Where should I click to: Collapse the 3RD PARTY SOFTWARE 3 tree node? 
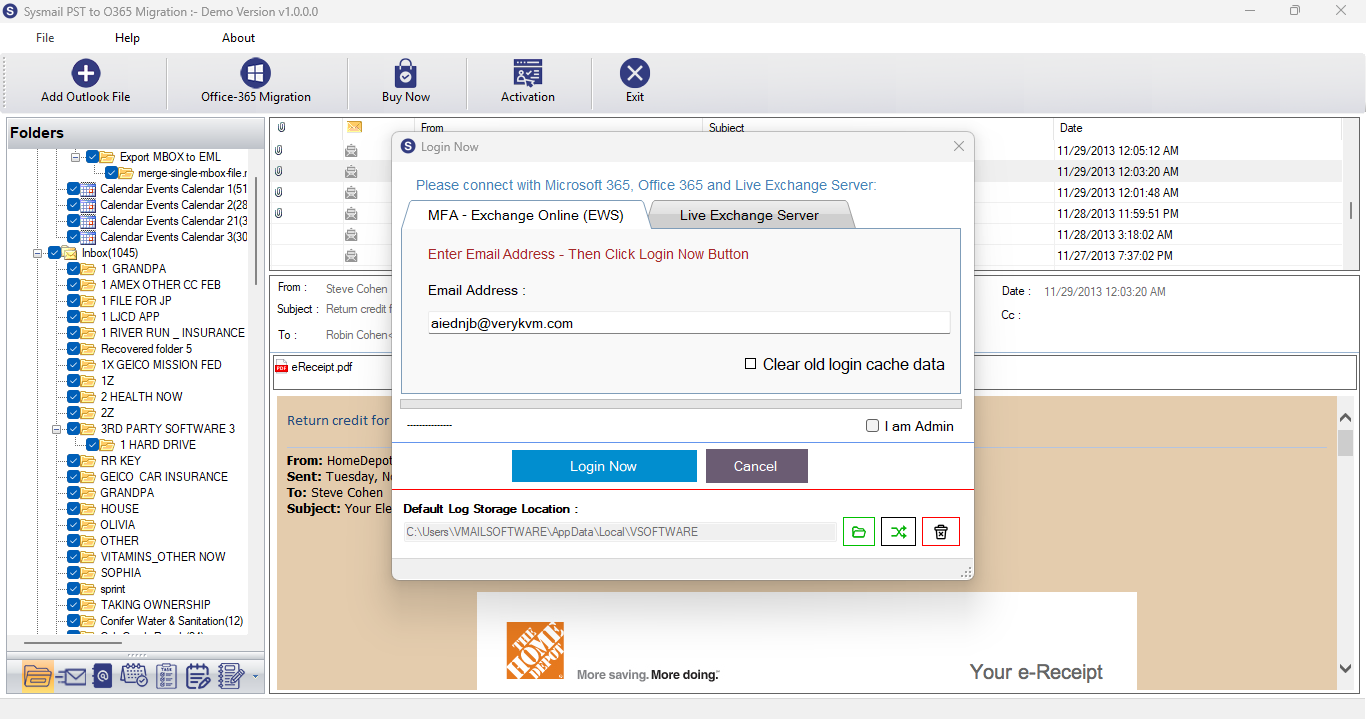57,429
